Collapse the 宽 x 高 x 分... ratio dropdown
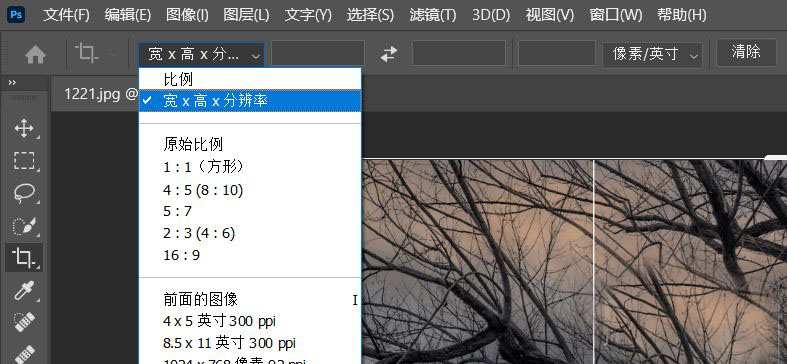 201,54
